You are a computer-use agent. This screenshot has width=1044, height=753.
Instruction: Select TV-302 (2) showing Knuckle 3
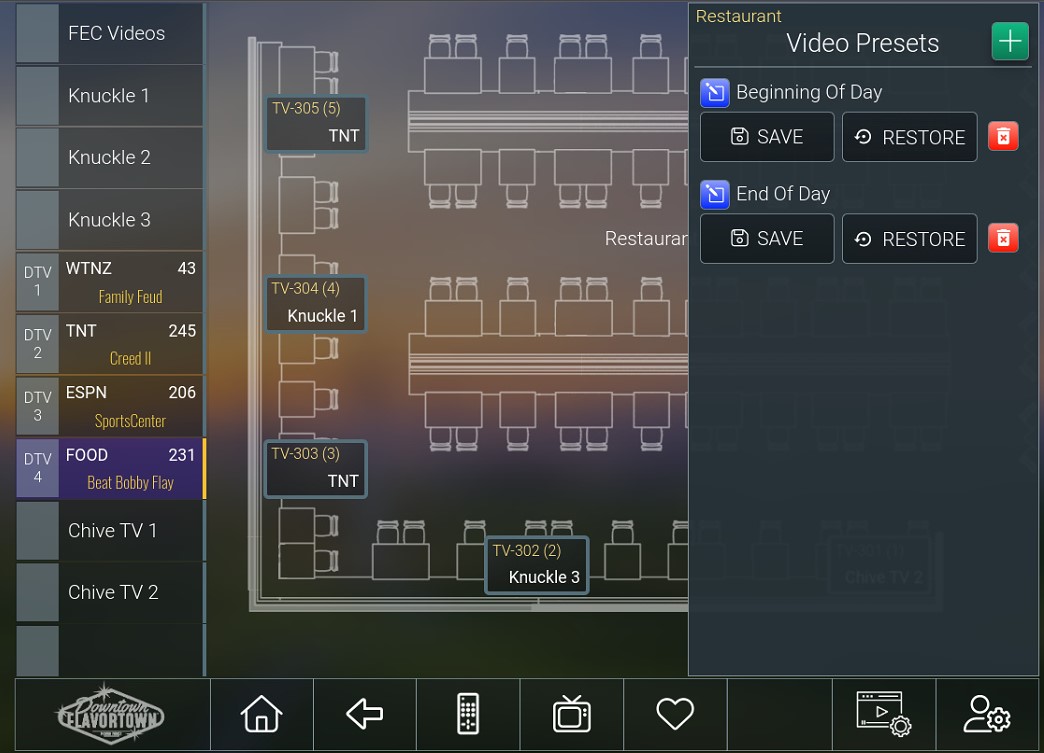pyautogui.click(x=537, y=565)
